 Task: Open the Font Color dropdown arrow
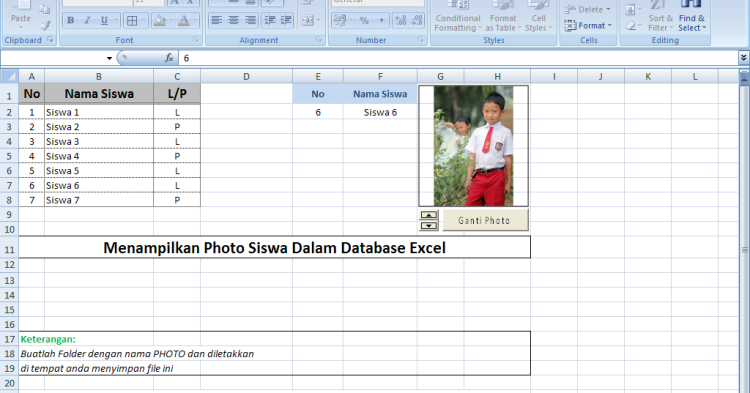coord(195,21)
